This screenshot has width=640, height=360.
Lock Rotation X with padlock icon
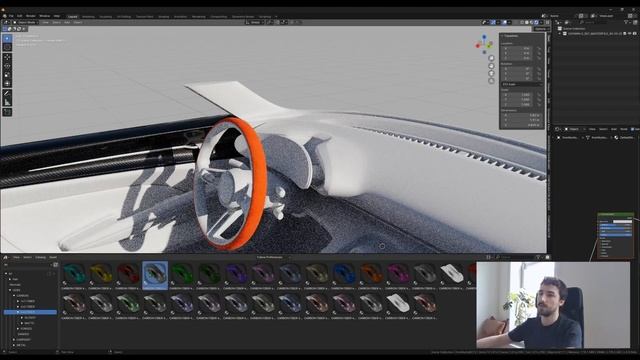coord(539,69)
